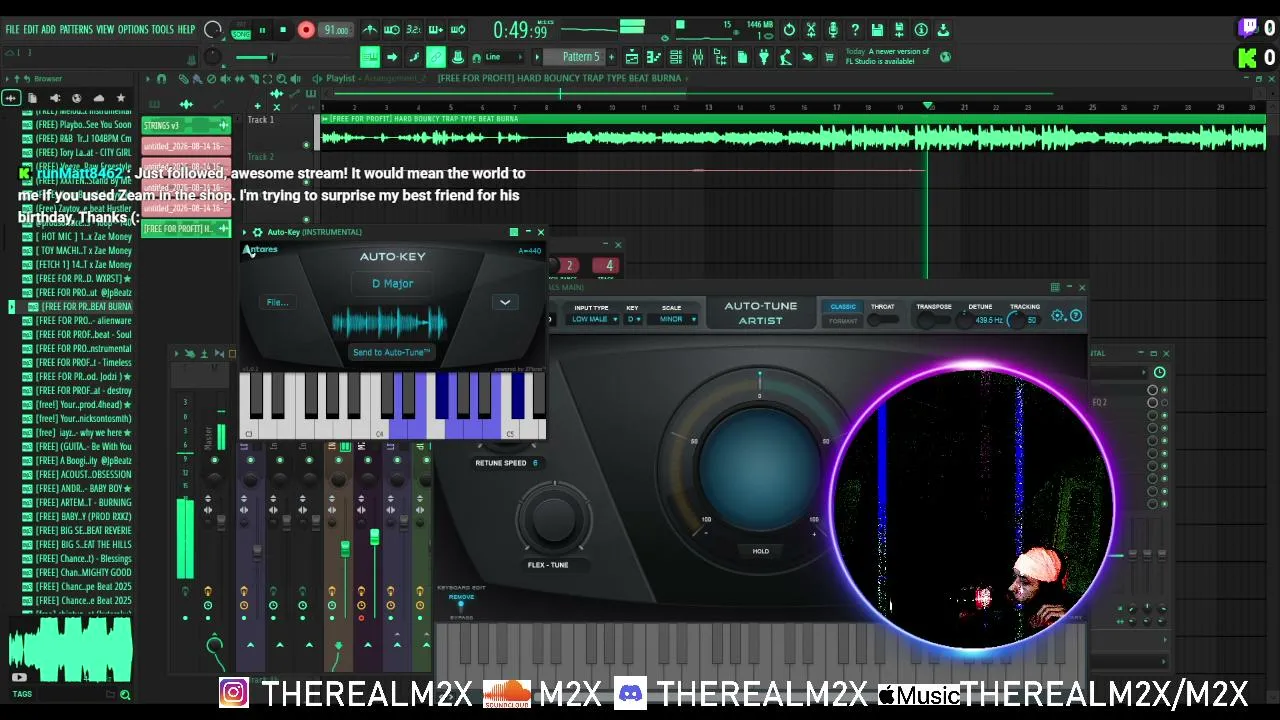Image resolution: width=1280 pixels, height=720 pixels.
Task: Open the channel rack icon in toolbar
Action: point(676,57)
